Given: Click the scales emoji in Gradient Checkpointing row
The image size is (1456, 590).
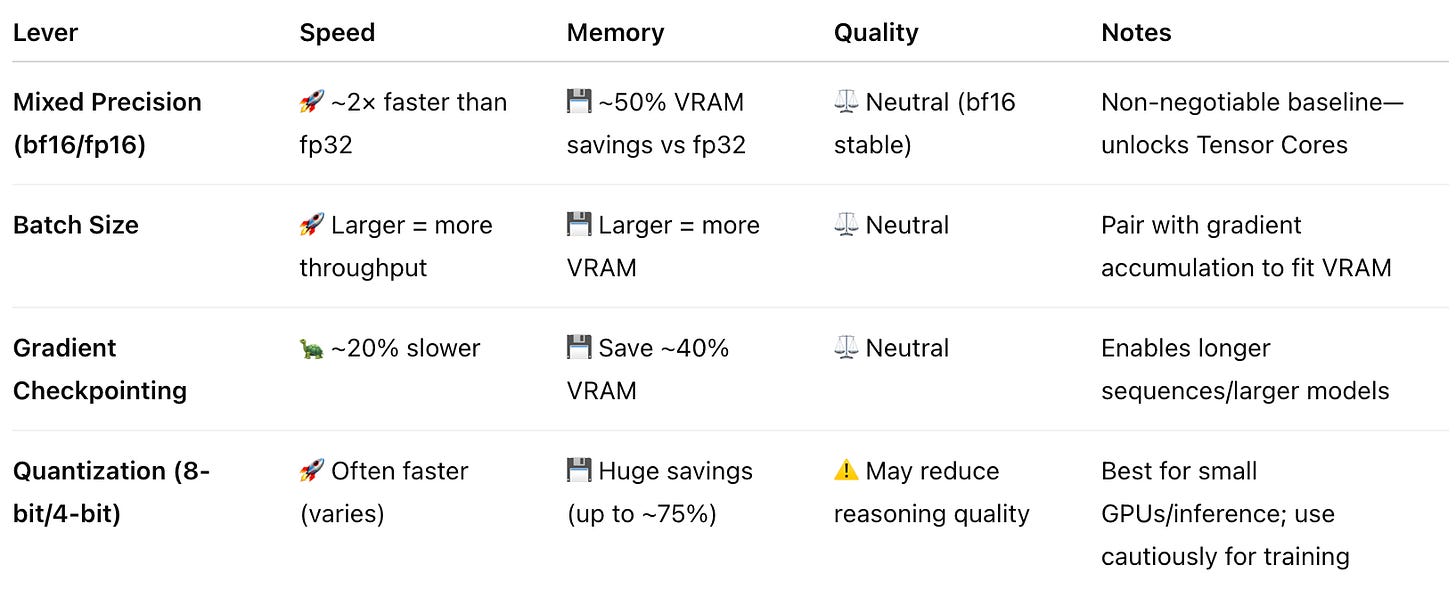Looking at the screenshot, I should 846,348.
